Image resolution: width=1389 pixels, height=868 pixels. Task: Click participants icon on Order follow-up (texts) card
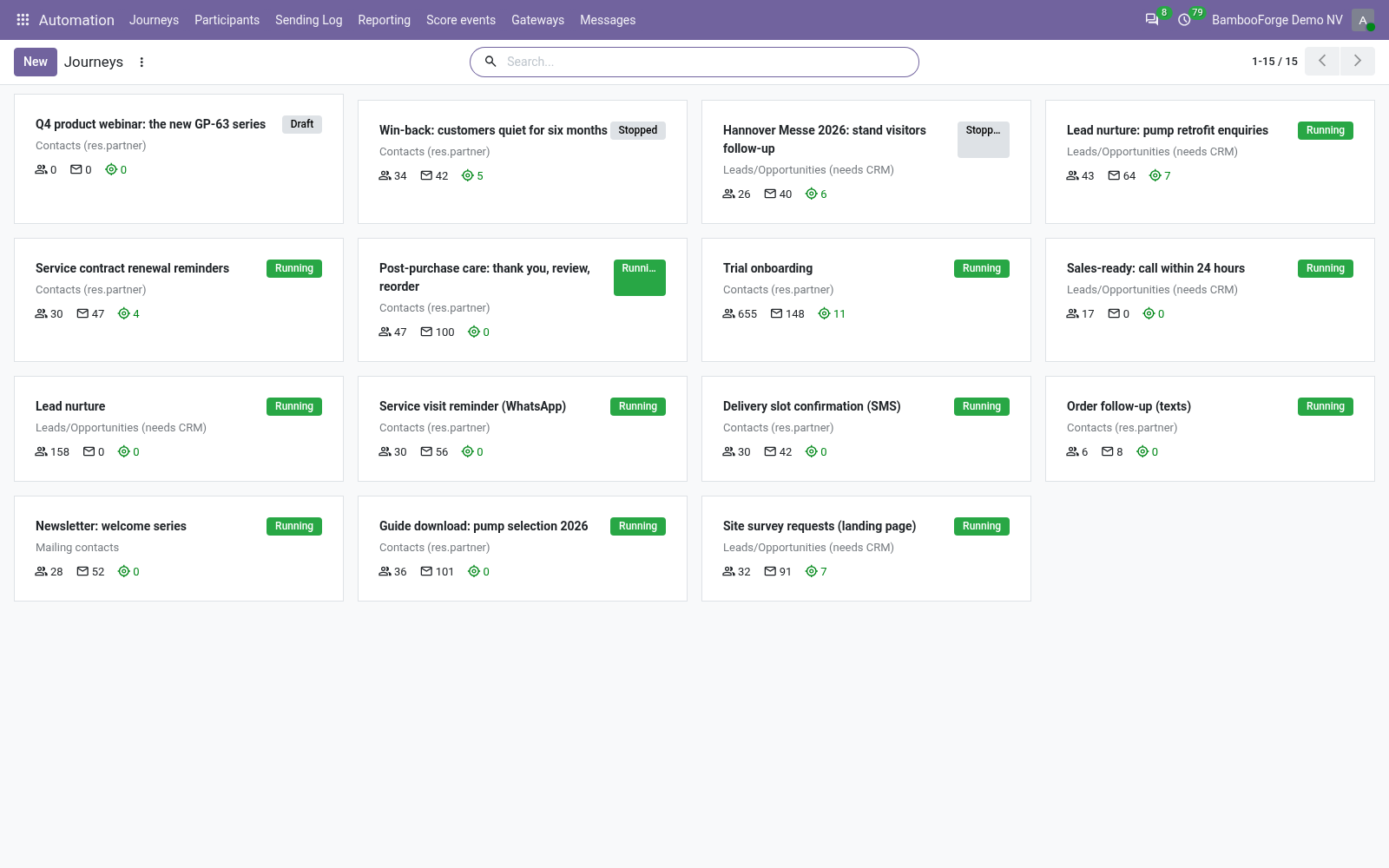click(1073, 451)
